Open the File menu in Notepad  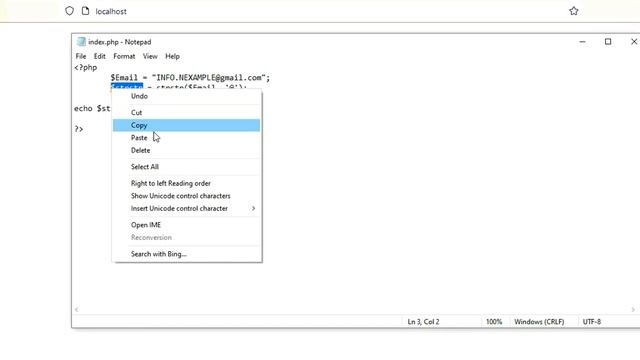81,56
